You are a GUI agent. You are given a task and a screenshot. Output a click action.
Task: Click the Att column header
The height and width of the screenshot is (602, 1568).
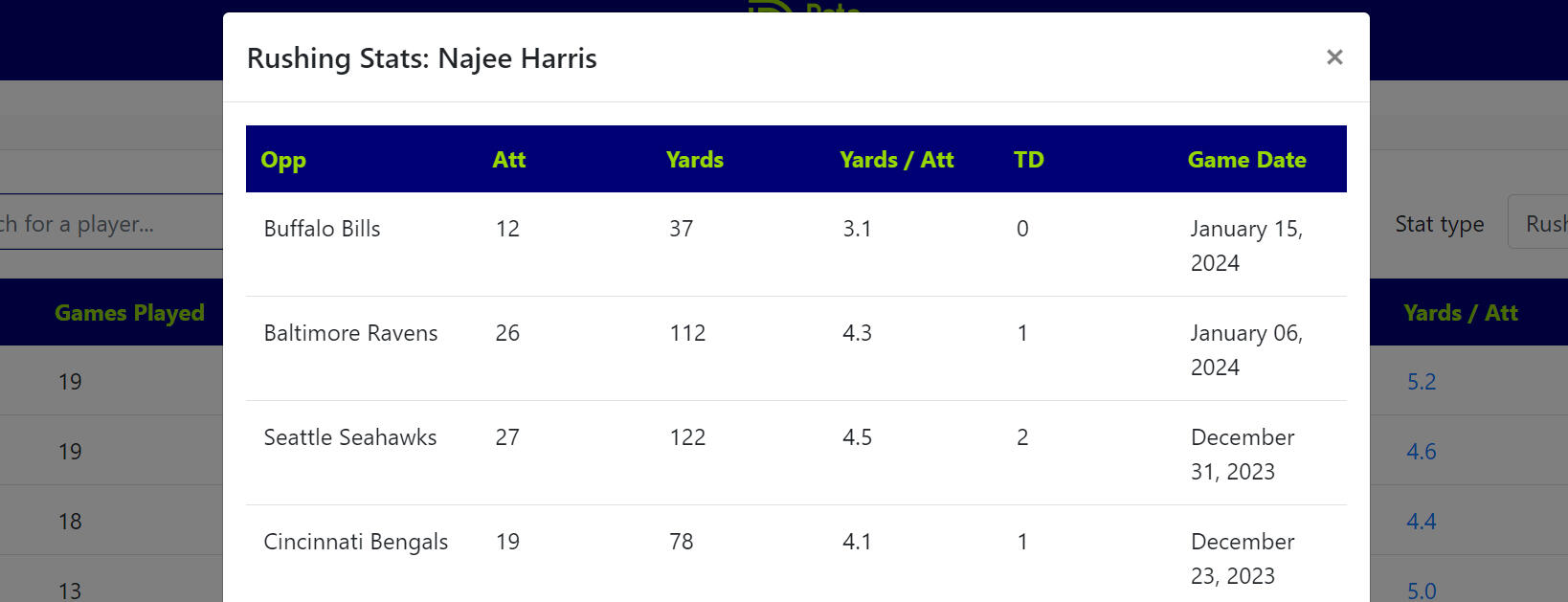509,160
